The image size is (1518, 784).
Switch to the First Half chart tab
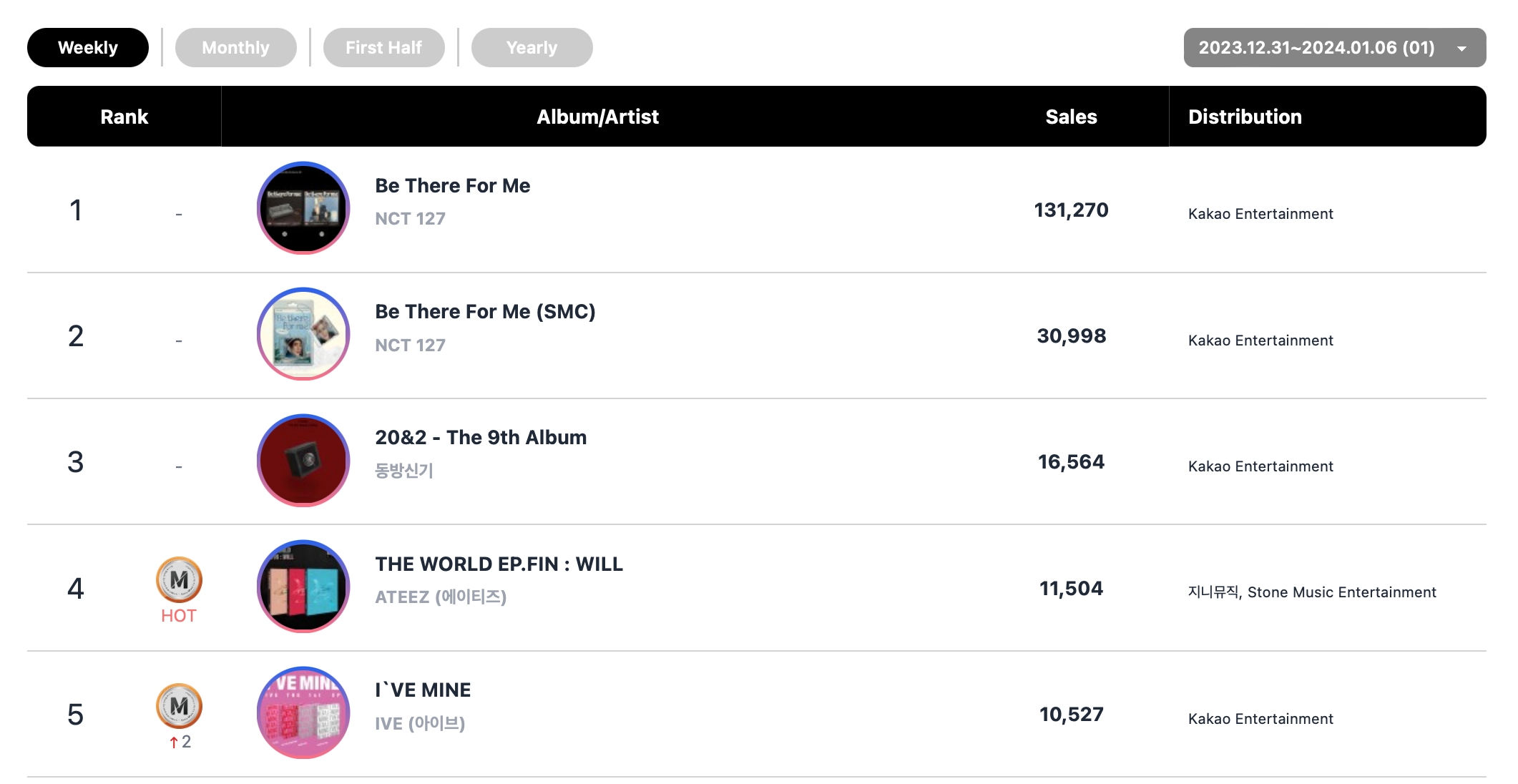[x=383, y=48]
